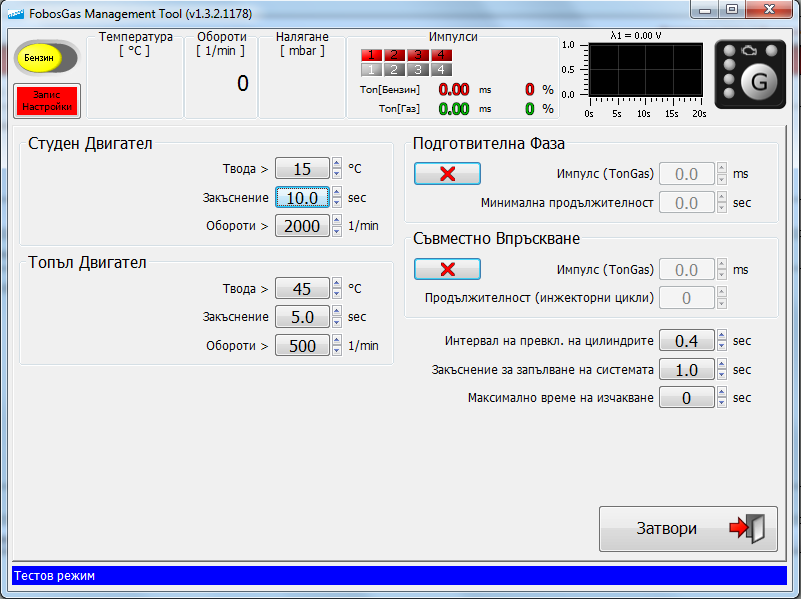
Task: Select the system filling delay 1.0 field
Action: point(686,370)
